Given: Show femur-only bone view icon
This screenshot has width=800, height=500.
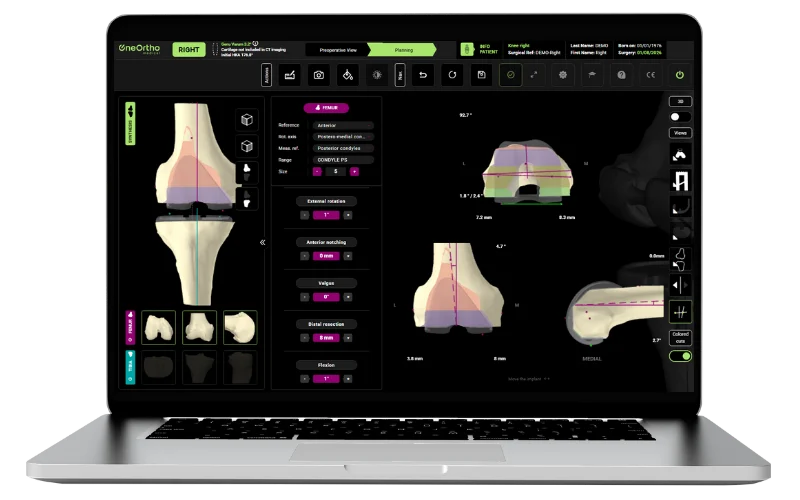Looking at the screenshot, I should point(247,172).
